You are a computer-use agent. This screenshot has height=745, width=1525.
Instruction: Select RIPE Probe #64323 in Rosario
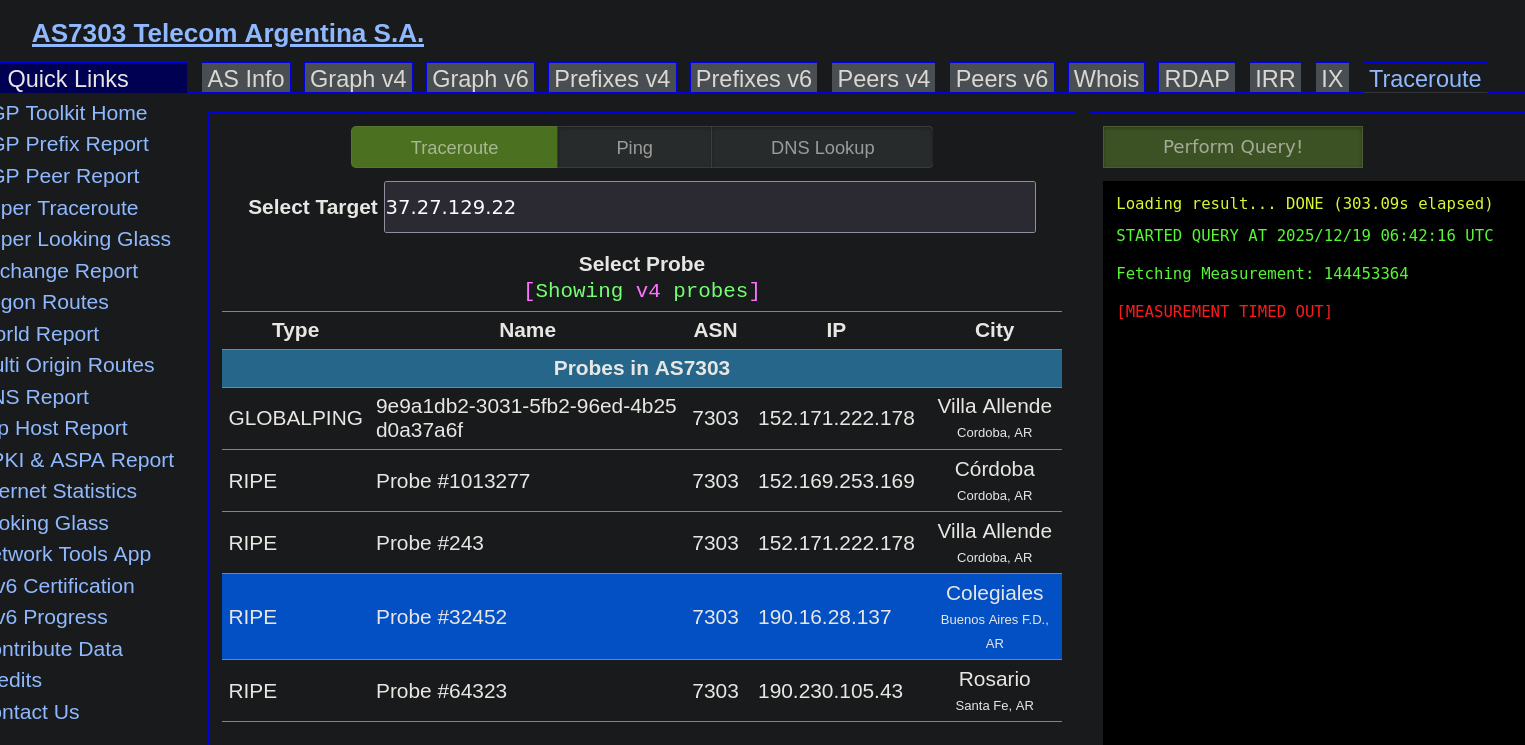click(641, 691)
